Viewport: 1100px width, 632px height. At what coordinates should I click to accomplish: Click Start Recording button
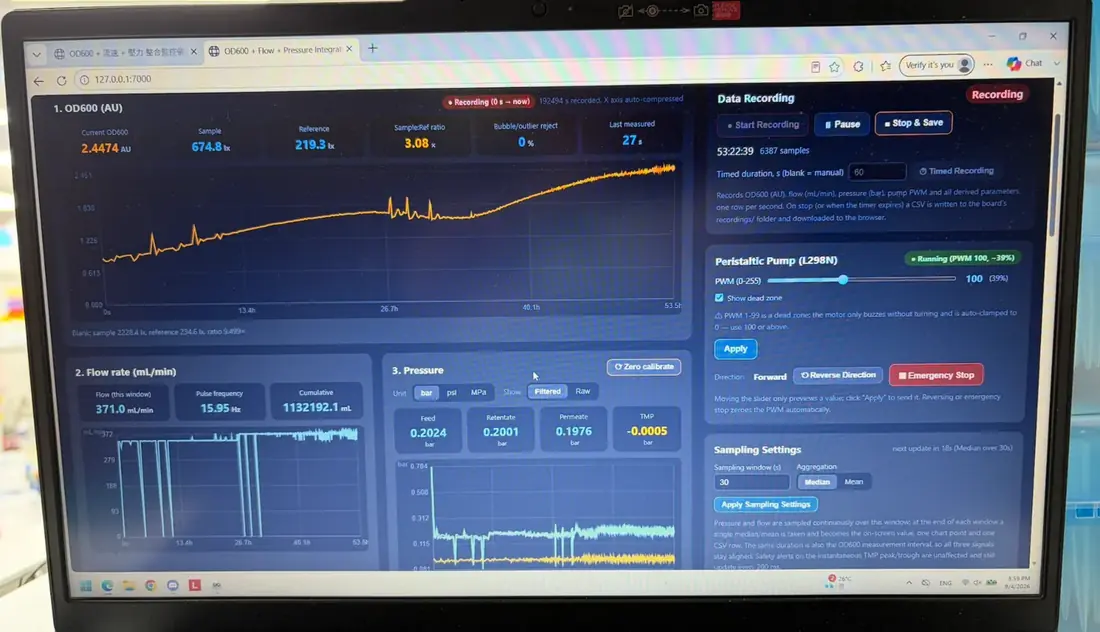point(763,125)
